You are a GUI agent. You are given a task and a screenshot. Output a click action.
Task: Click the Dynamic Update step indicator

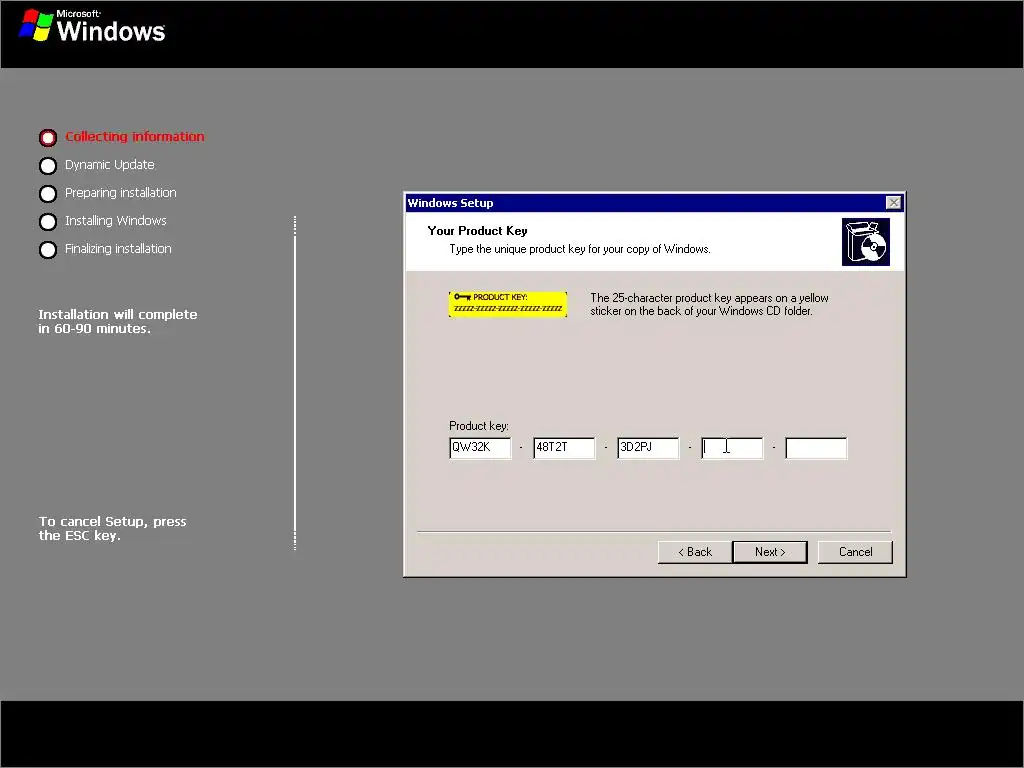click(x=48, y=166)
